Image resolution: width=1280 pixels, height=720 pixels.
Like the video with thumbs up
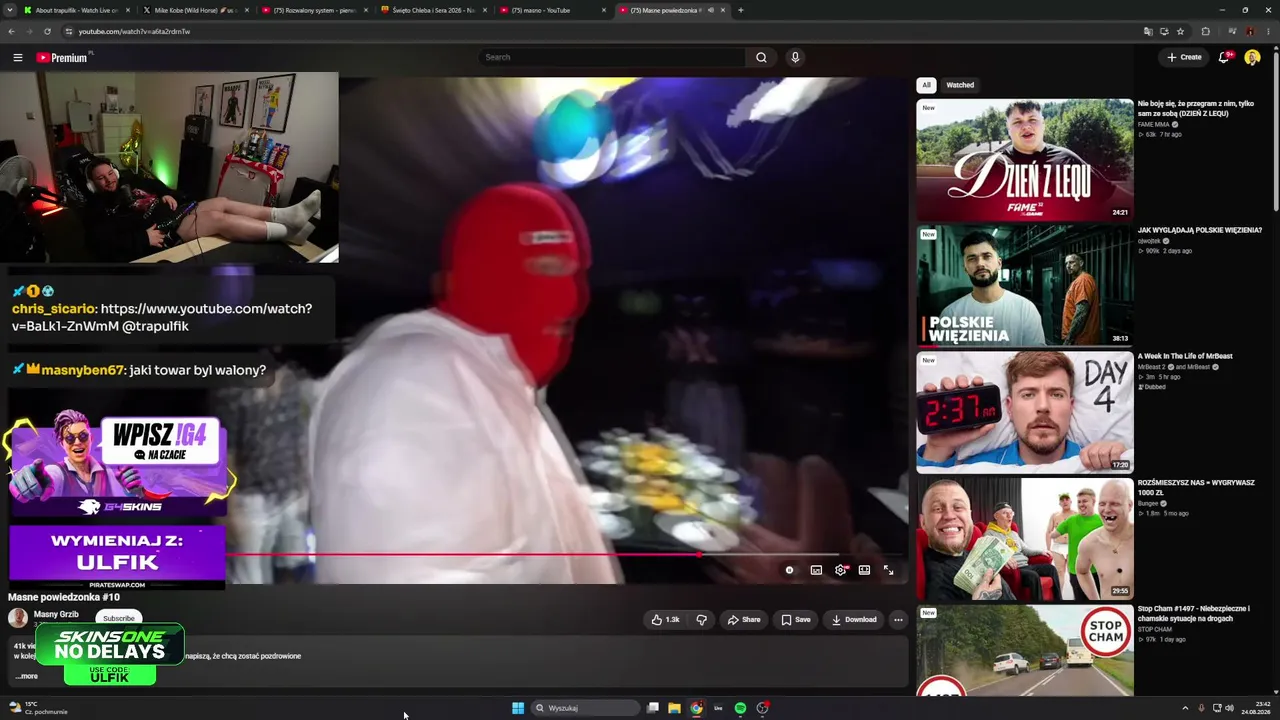(x=665, y=620)
